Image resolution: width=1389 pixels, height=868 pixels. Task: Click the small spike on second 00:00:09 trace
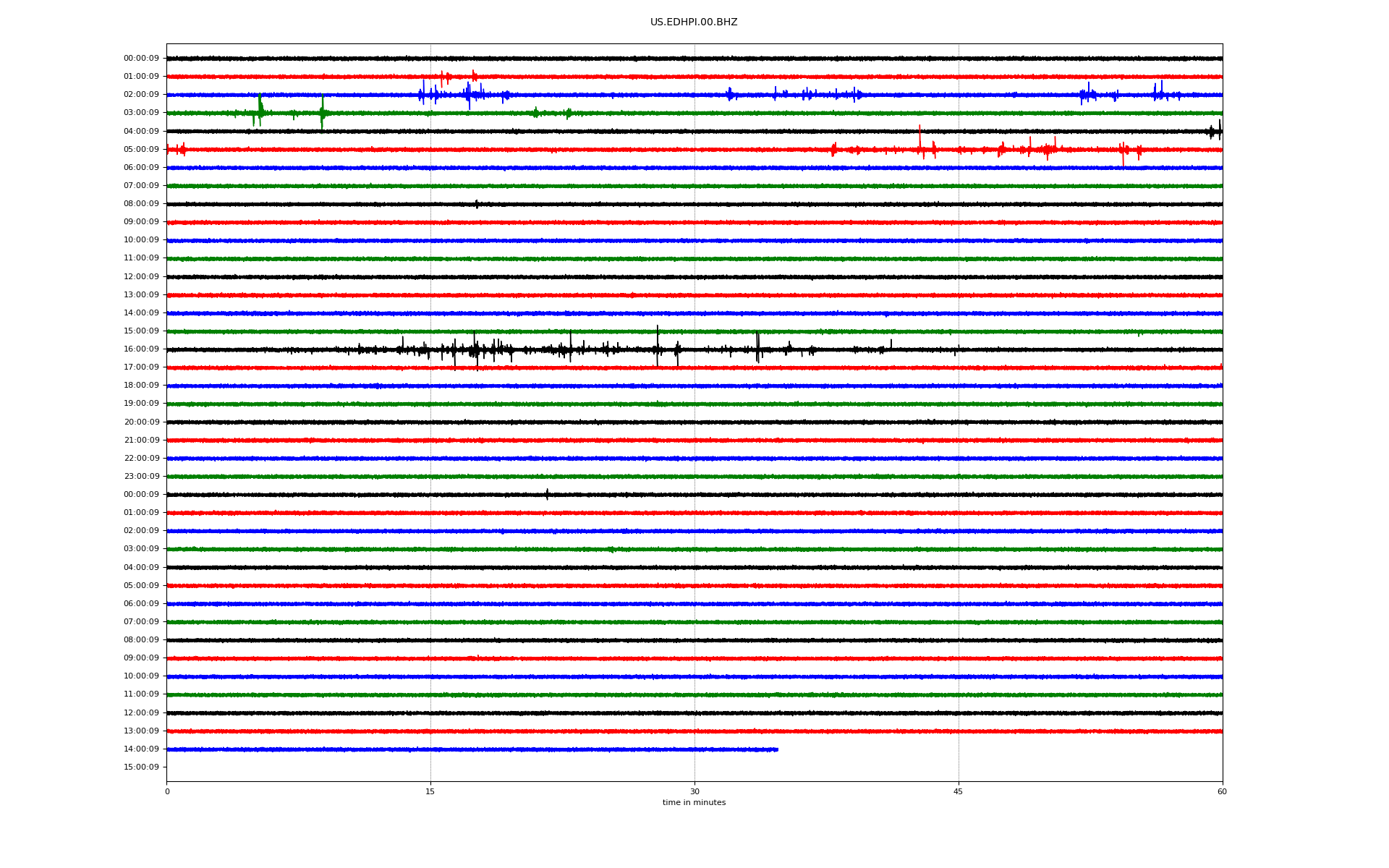[547, 494]
